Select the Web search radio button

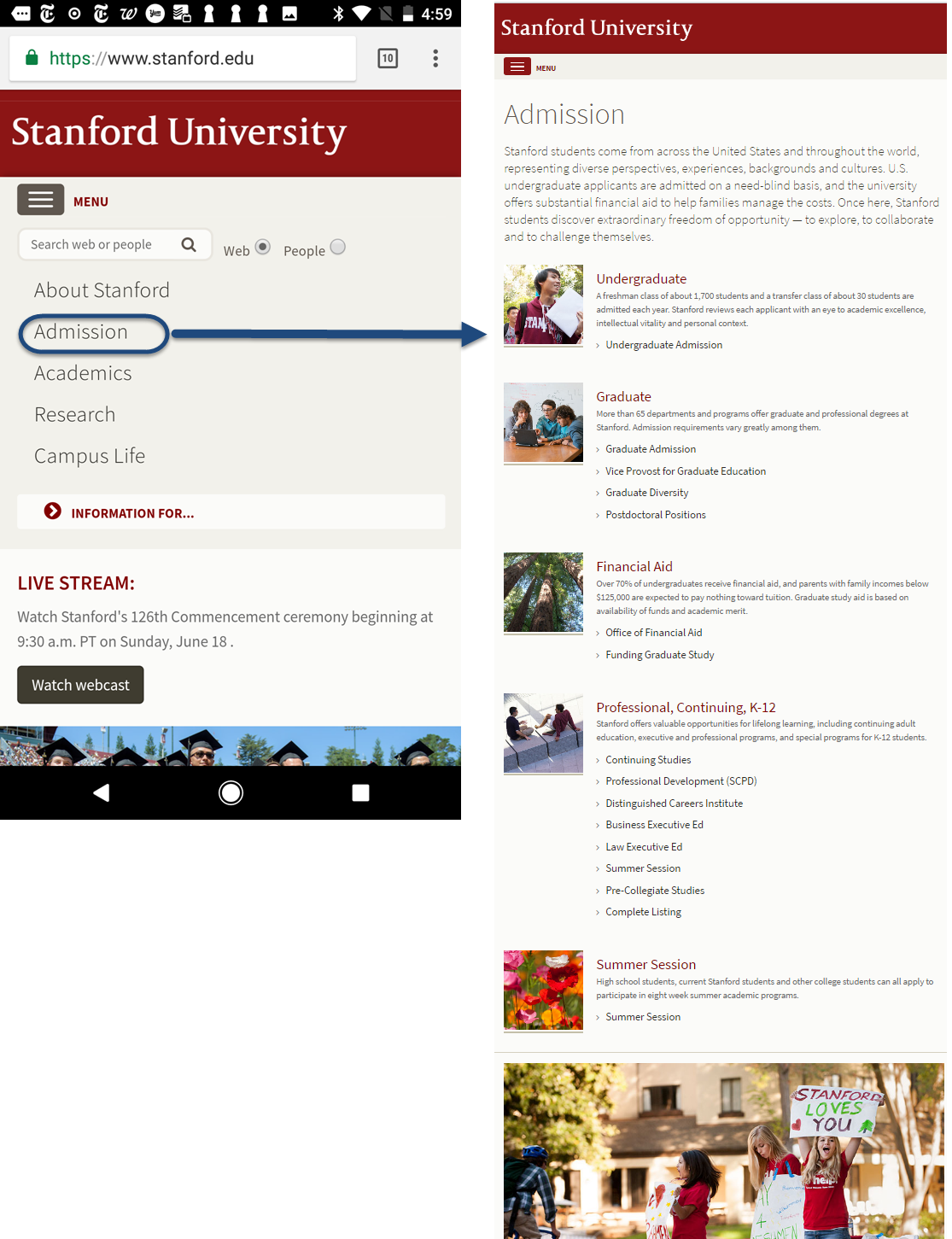(263, 247)
